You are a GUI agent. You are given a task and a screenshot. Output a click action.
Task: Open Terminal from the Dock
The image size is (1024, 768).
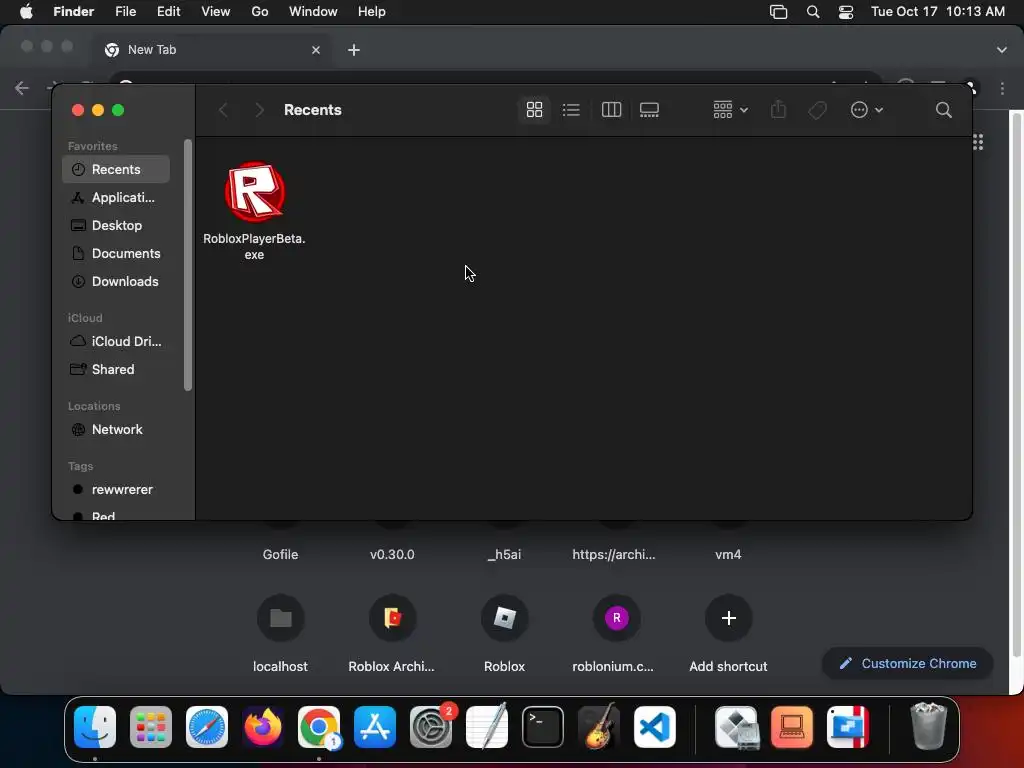point(543,727)
